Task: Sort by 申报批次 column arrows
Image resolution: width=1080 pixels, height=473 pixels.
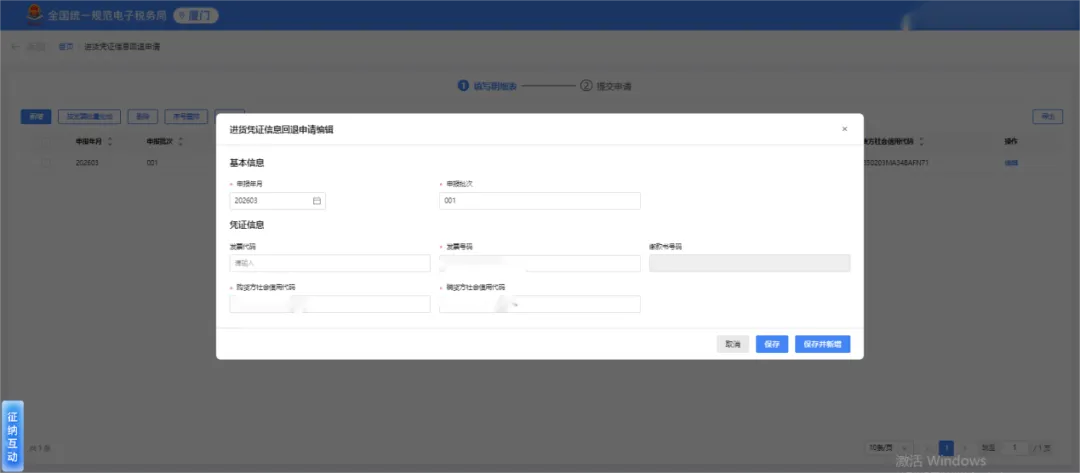Action: point(180,141)
